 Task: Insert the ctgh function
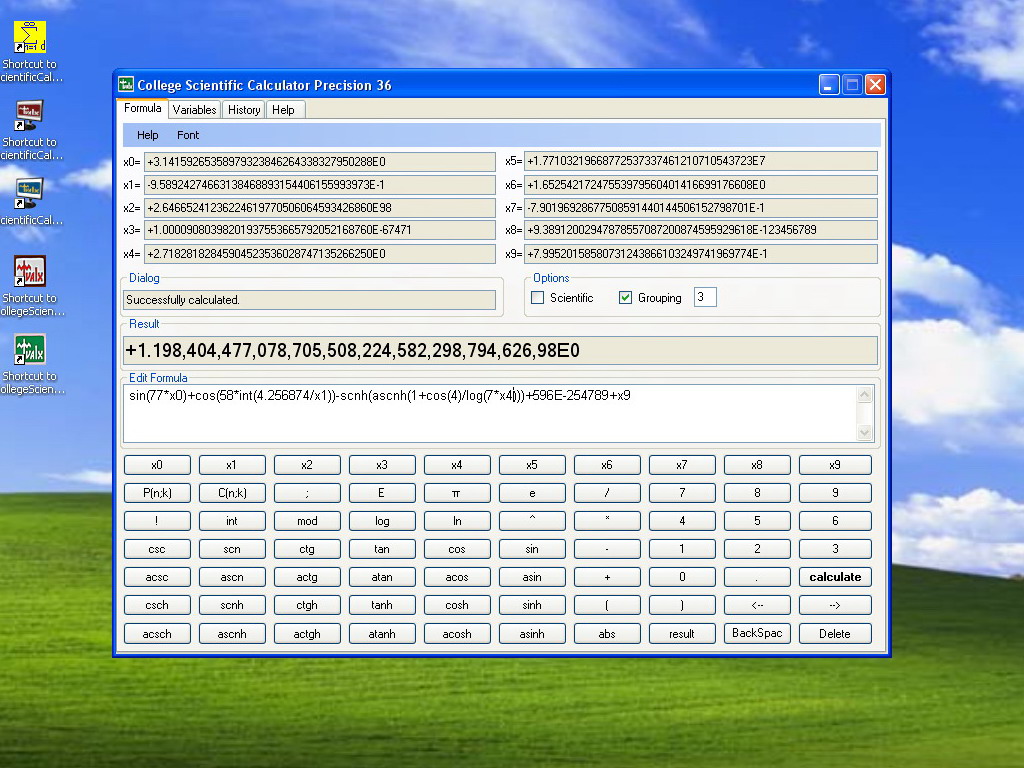[307, 605]
